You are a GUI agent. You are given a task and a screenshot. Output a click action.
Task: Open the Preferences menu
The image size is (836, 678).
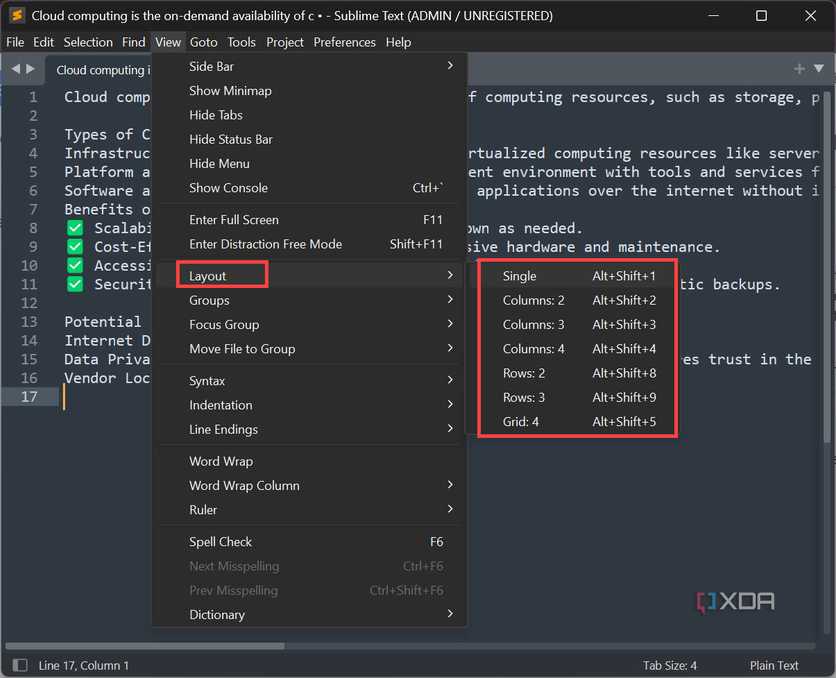(344, 42)
